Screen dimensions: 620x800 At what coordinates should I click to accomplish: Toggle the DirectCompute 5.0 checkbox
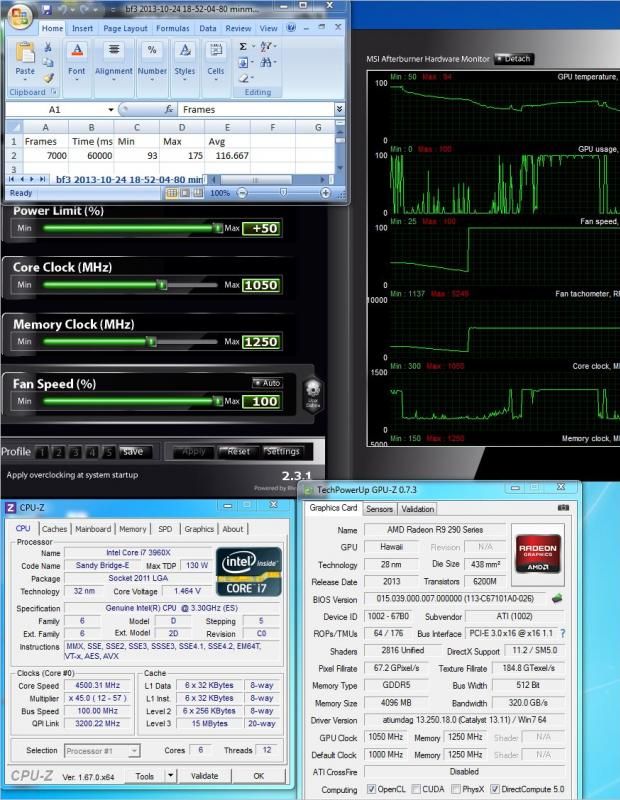494,789
